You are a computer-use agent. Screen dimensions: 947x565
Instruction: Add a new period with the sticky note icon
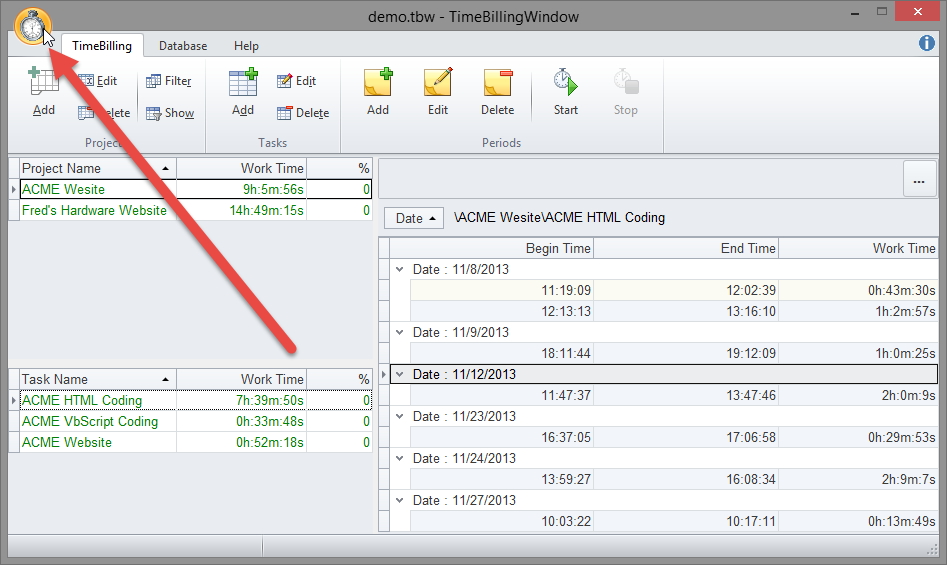(378, 91)
